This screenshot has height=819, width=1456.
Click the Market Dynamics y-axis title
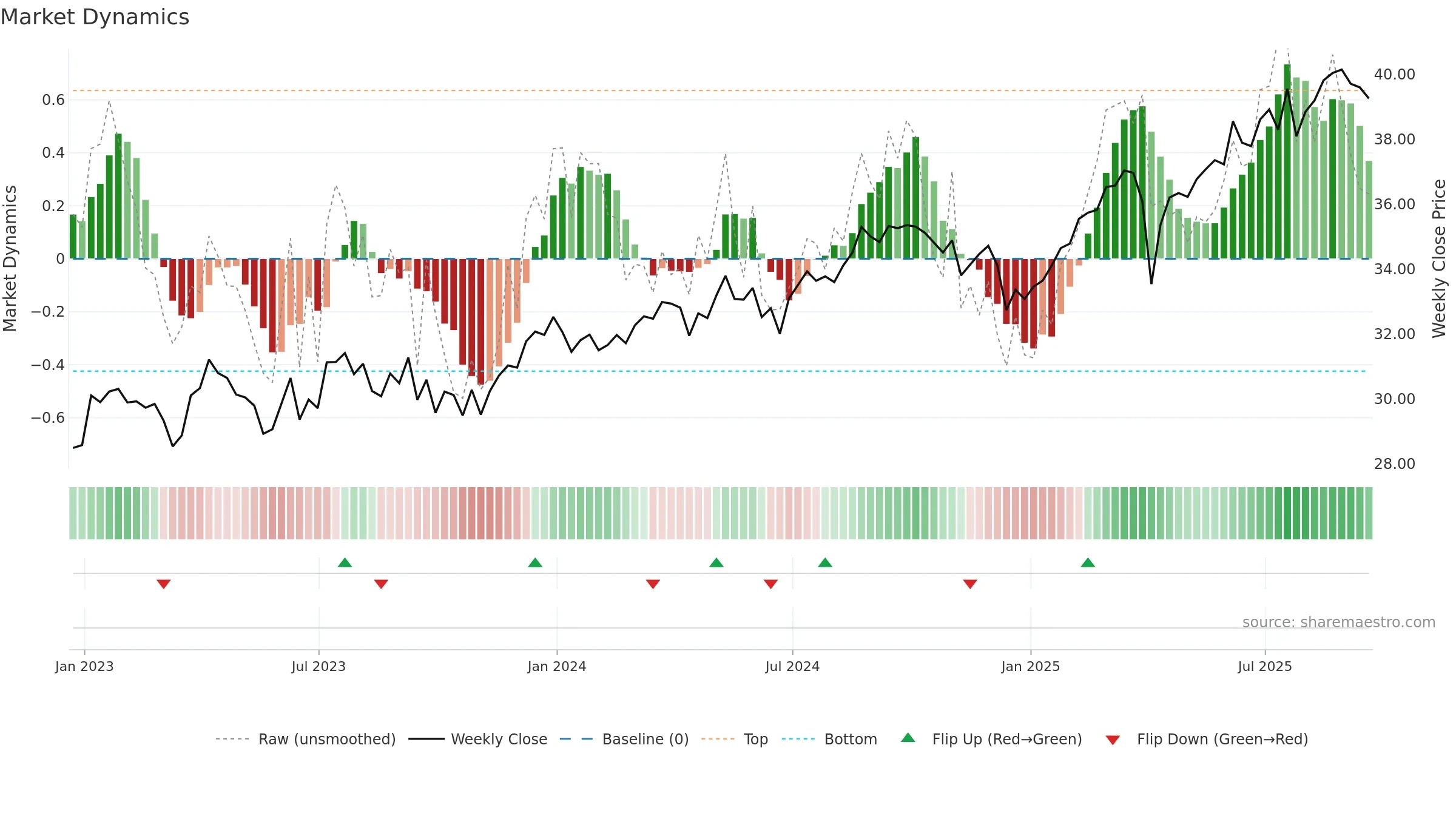coord(10,258)
